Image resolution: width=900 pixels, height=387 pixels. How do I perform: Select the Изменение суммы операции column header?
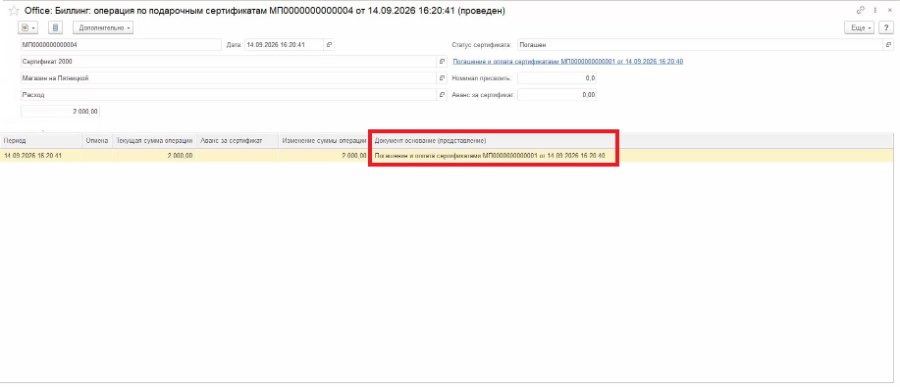(x=324, y=141)
